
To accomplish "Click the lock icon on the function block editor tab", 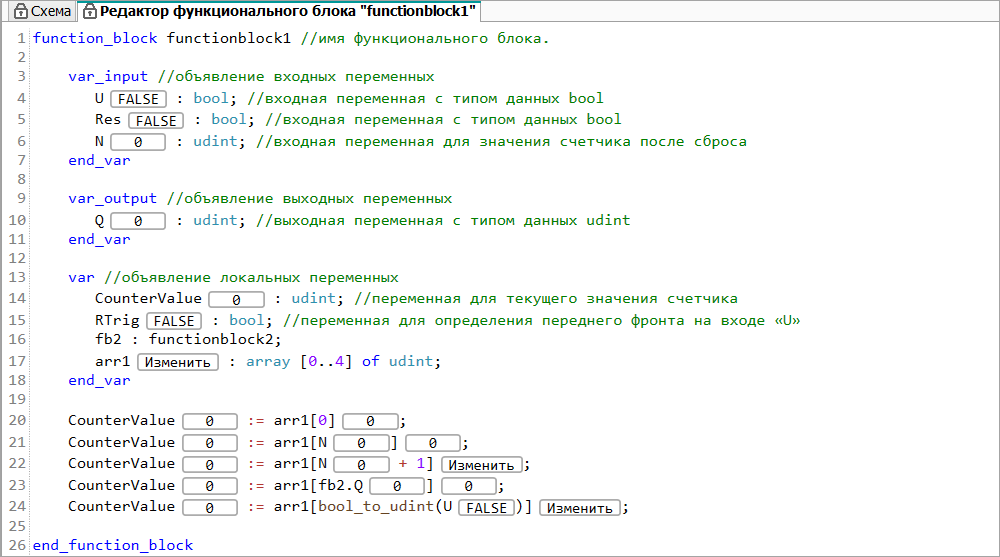I will click(91, 11).
